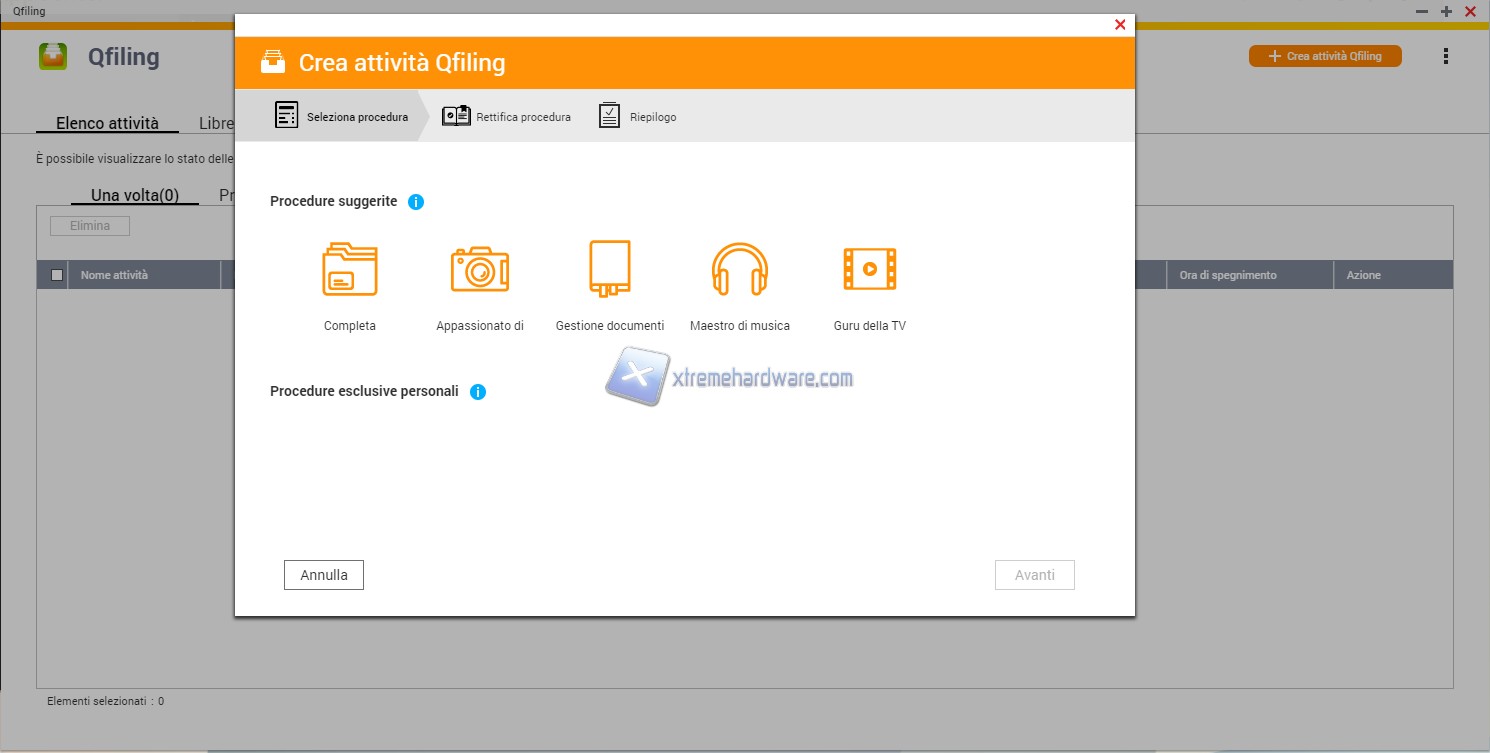The image size is (1490, 753).
Task: Select the Maestro di musica headphones icon
Action: pyautogui.click(x=740, y=269)
